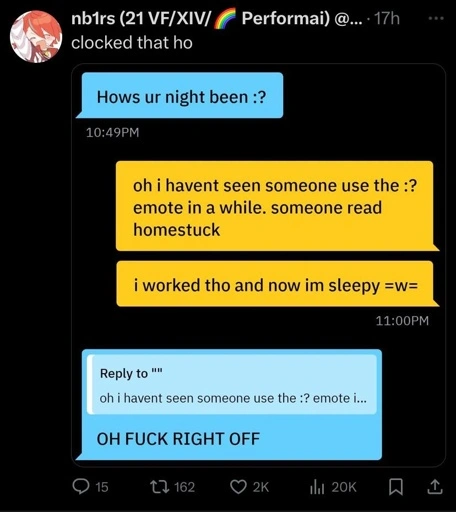Click the 'Hows ur night been' message bubble
456x512 pixels.
(180, 95)
